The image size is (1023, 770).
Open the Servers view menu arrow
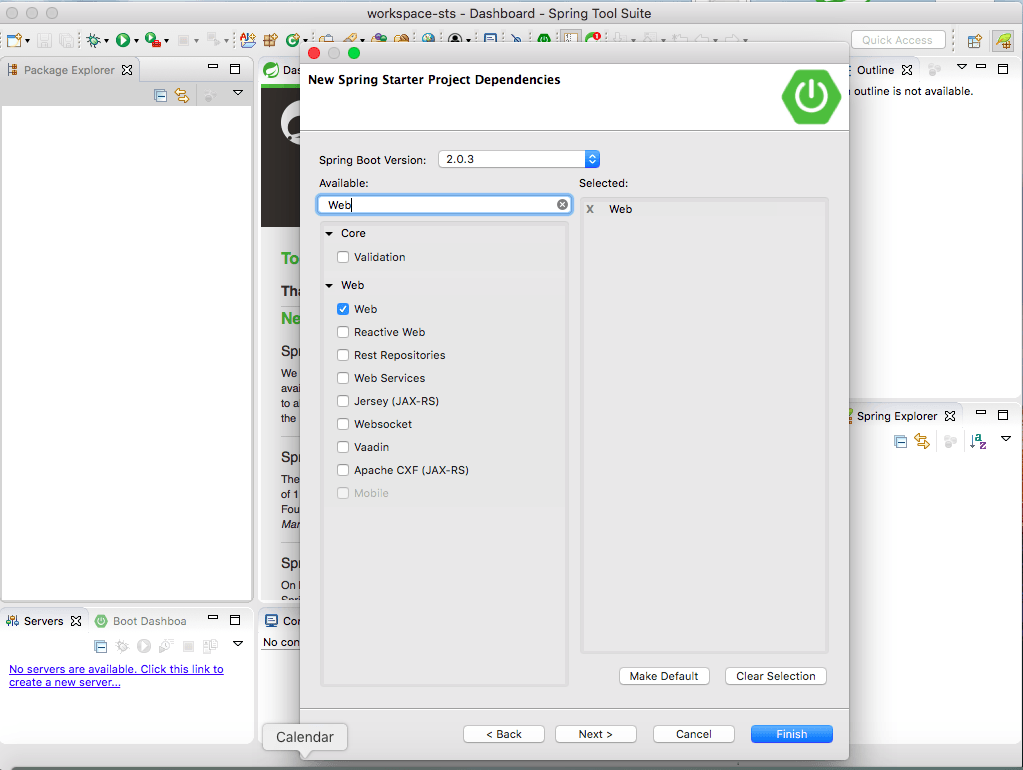238,644
